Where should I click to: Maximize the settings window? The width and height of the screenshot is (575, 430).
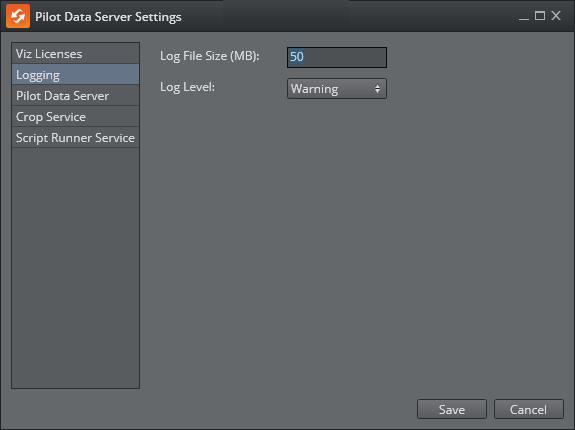click(540, 16)
